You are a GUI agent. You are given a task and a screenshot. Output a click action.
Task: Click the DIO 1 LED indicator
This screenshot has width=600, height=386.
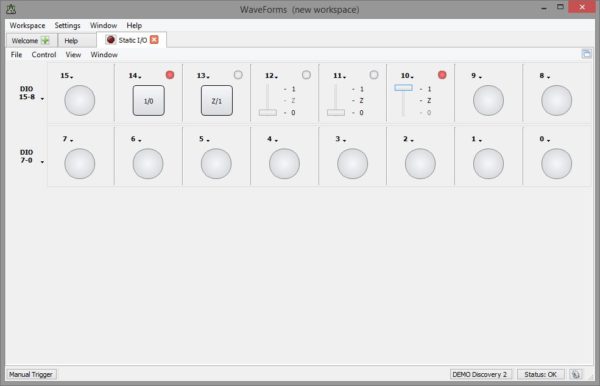488,164
